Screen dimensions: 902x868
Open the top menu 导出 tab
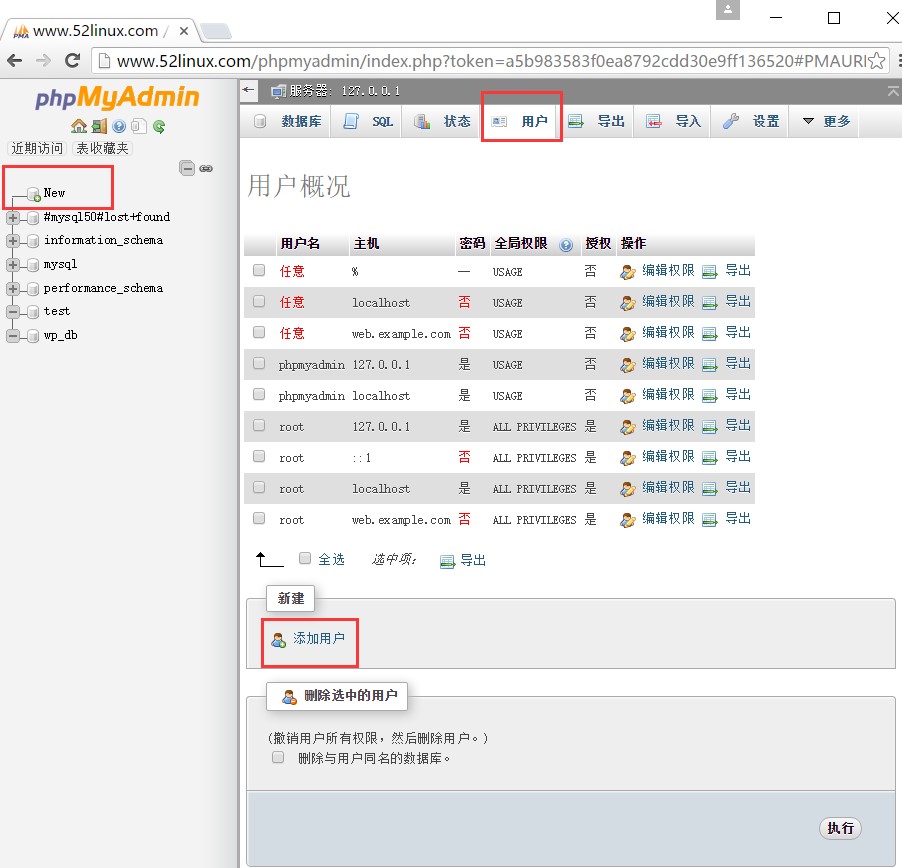(x=597, y=121)
